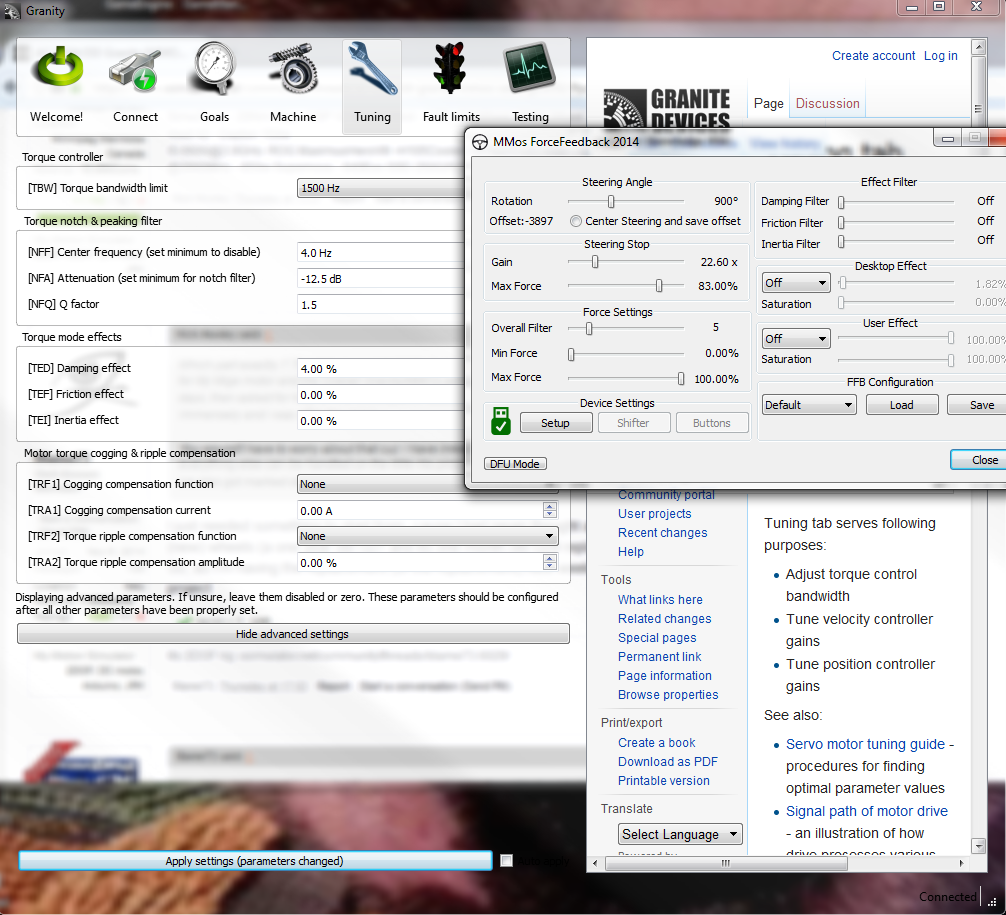Click the TEF Friction effect field

click(x=381, y=395)
